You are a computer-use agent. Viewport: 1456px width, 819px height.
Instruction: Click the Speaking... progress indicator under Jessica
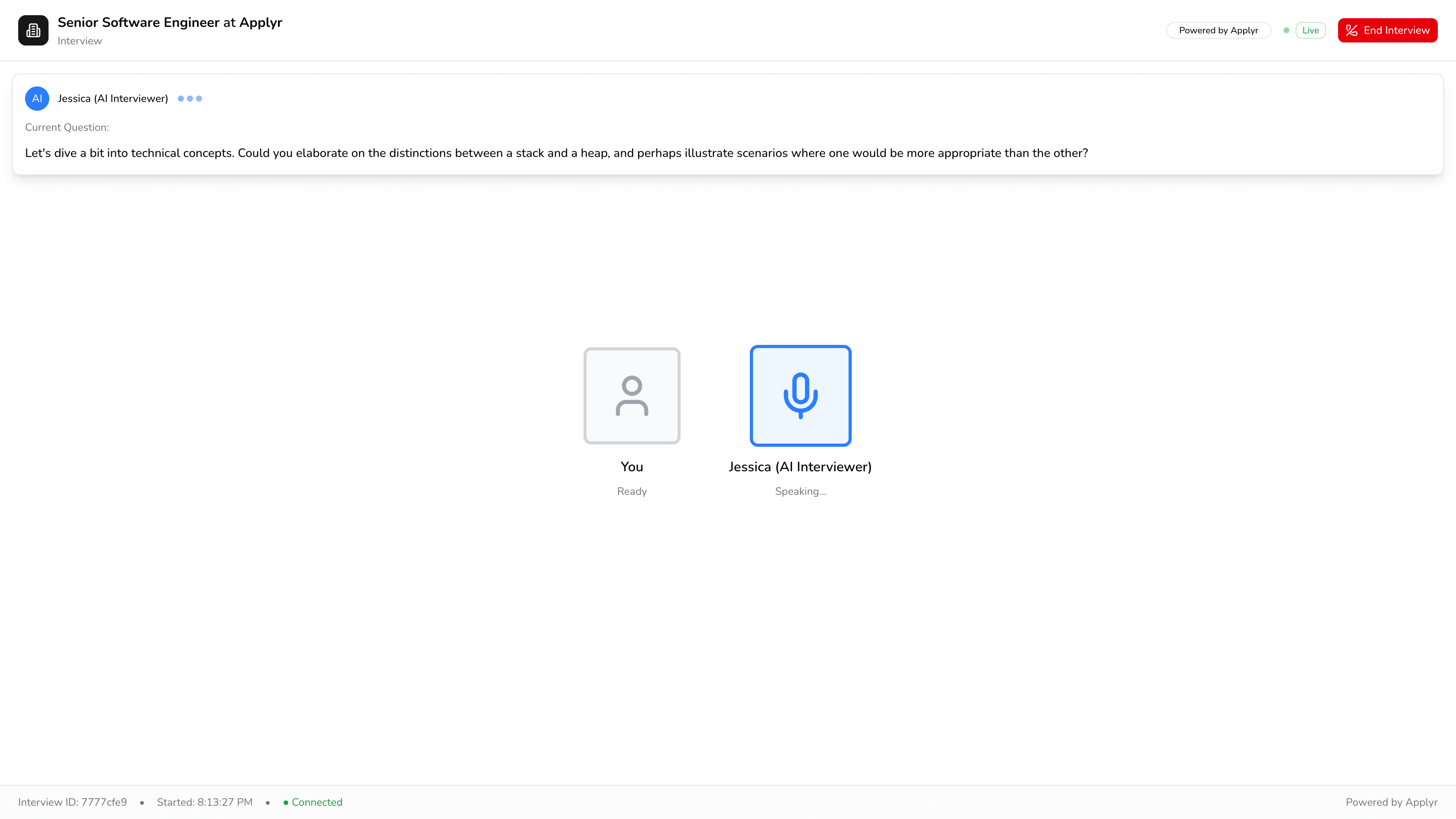coord(800,491)
